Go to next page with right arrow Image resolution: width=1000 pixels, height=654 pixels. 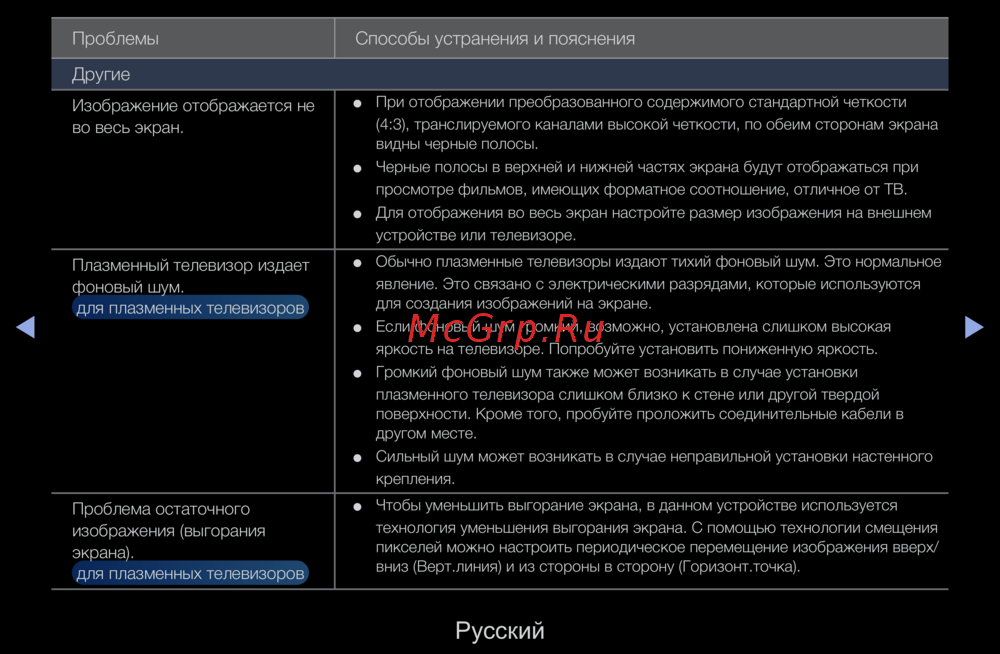click(973, 327)
